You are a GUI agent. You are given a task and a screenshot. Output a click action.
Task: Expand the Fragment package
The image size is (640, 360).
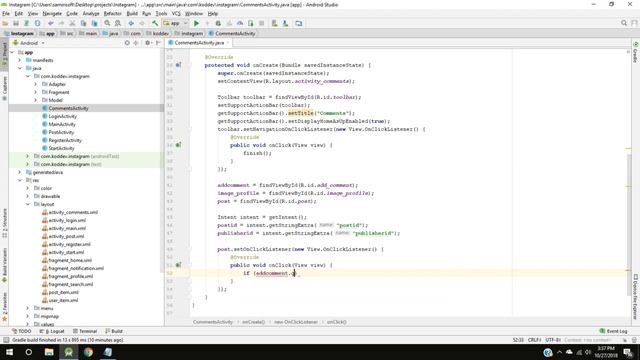[x=36, y=92]
